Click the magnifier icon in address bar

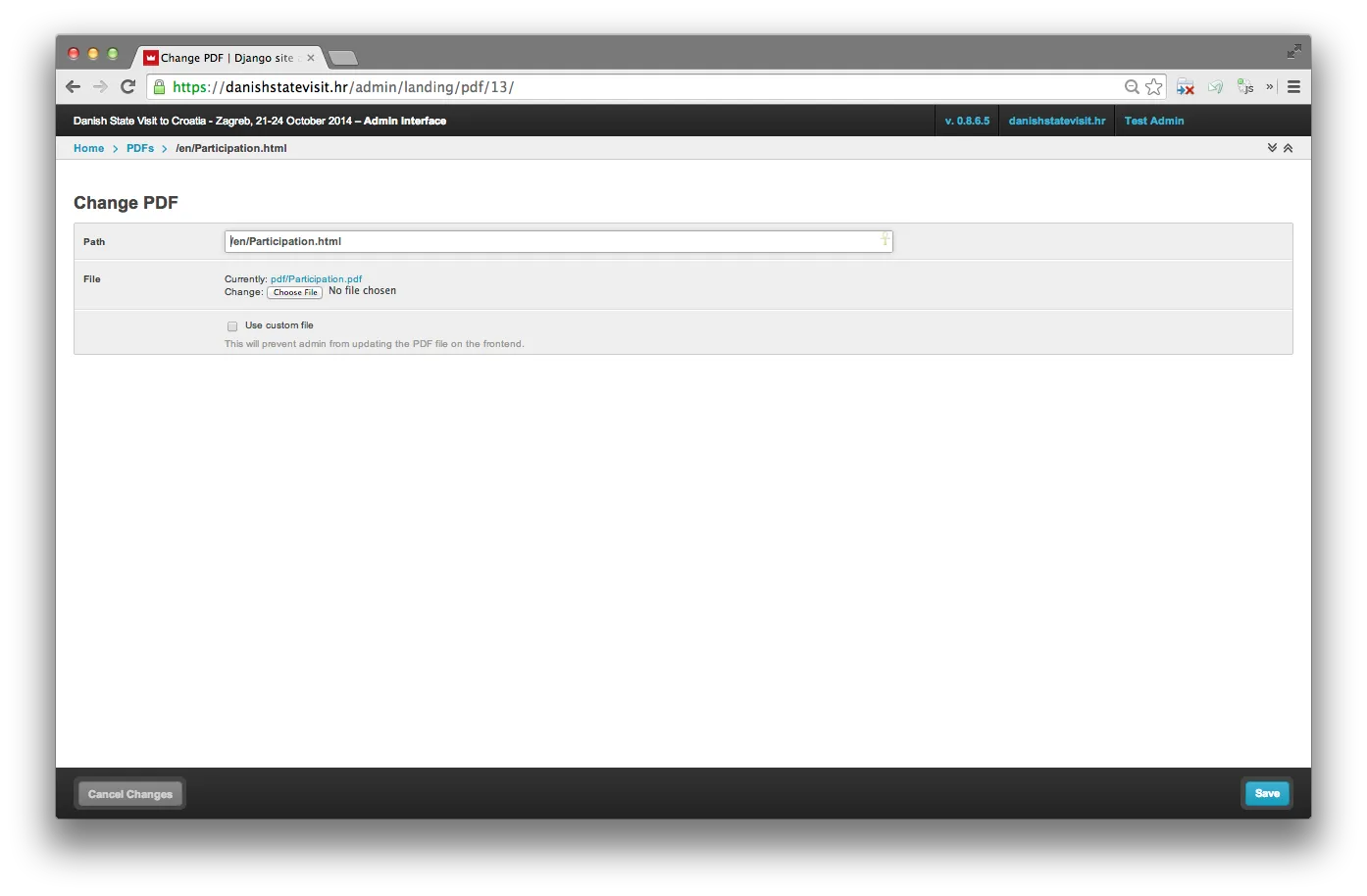[1132, 87]
